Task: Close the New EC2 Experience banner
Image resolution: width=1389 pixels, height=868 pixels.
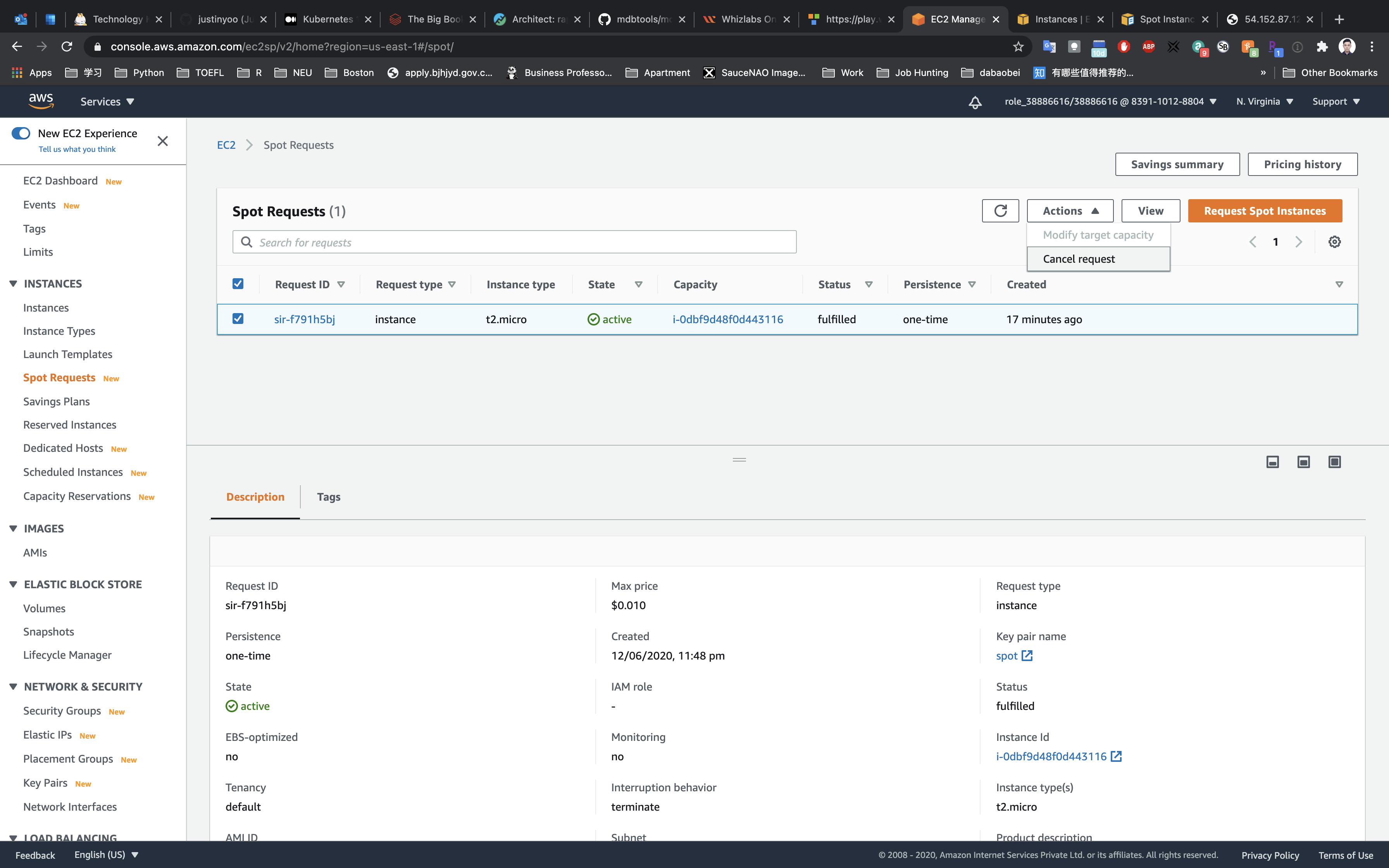Action: pos(162,141)
